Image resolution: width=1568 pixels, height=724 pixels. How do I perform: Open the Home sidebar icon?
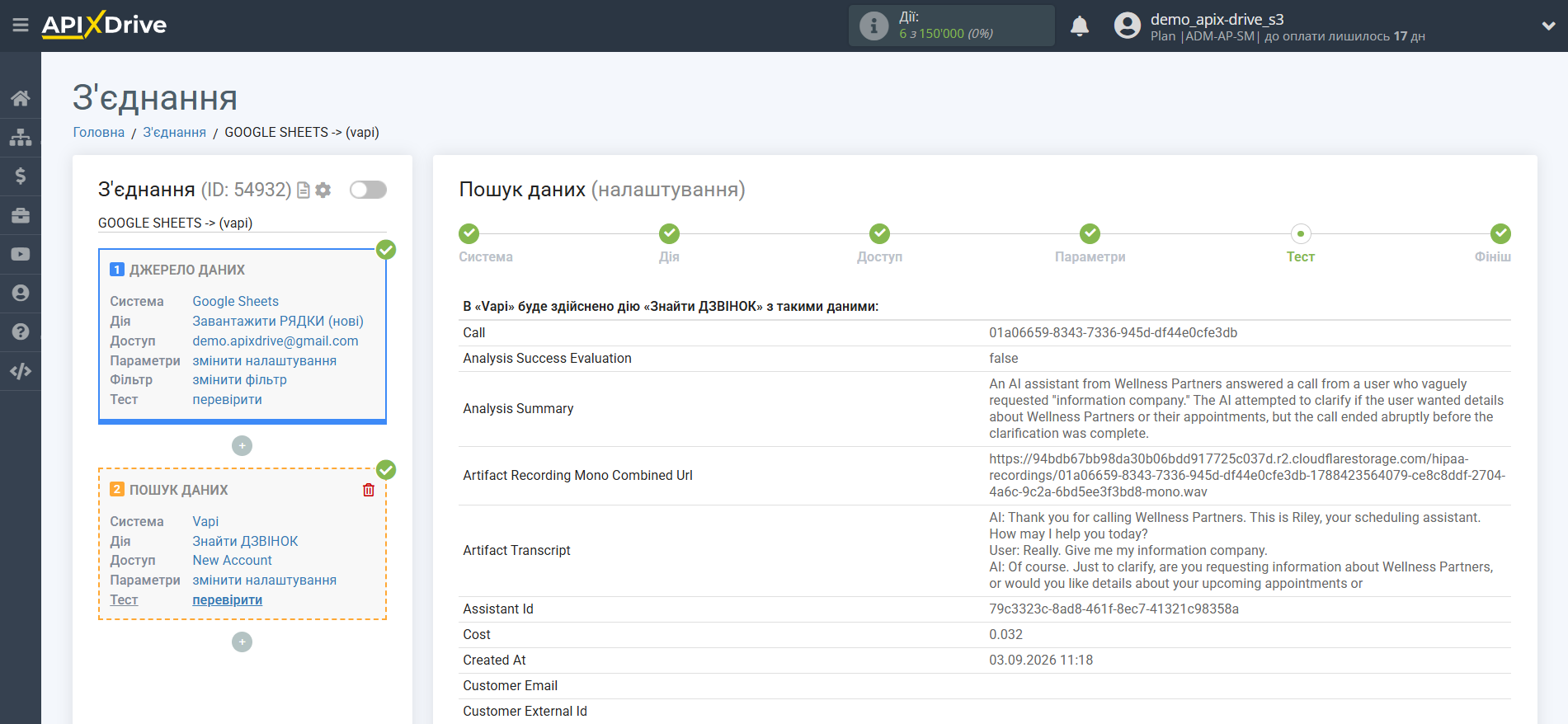pos(21,98)
